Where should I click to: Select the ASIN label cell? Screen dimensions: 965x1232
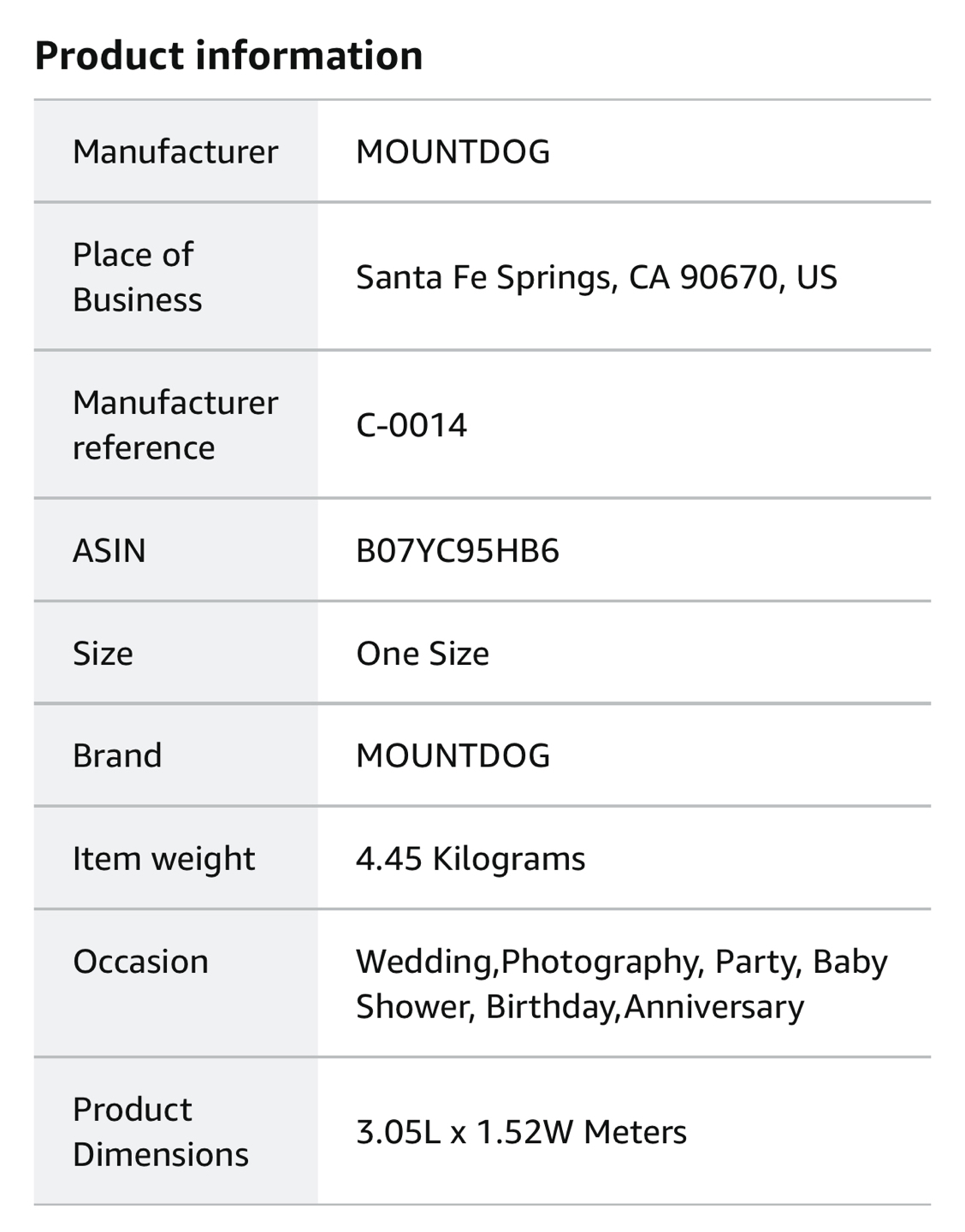[175, 549]
